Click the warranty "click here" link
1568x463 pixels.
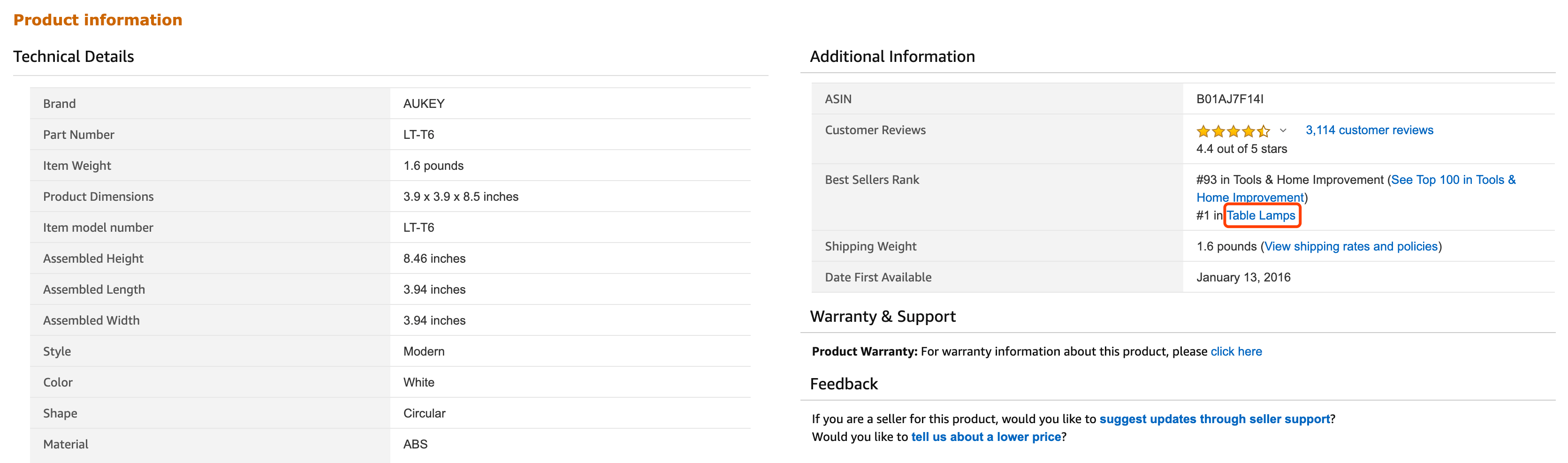1236,352
